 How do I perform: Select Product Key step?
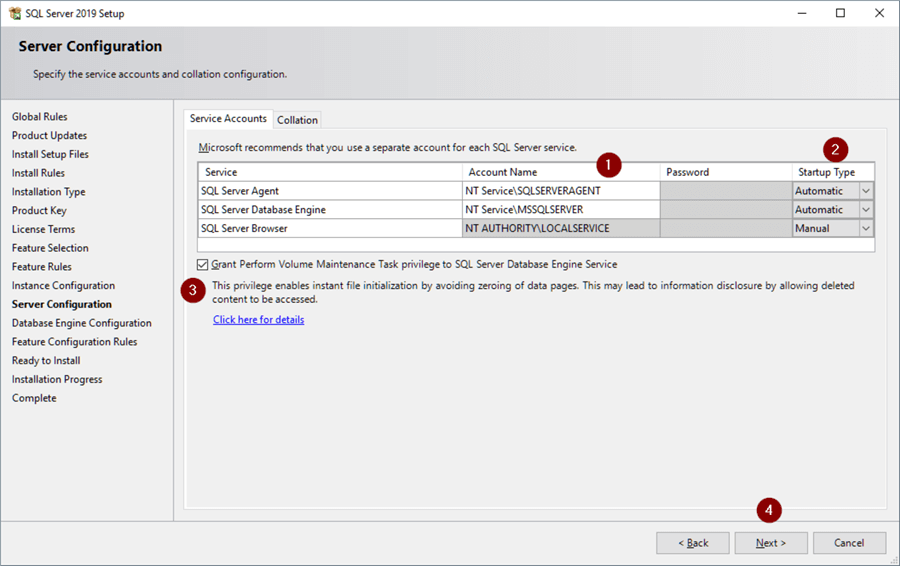tap(39, 211)
